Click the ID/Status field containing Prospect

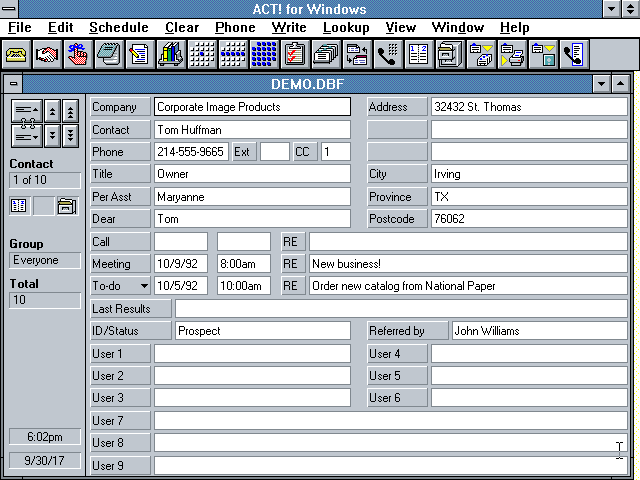click(x=263, y=331)
